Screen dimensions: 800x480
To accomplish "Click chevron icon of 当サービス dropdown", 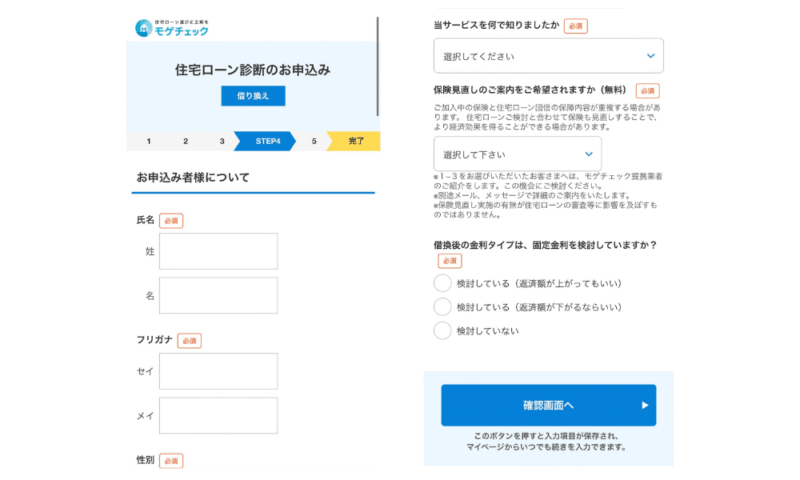I will [x=651, y=56].
